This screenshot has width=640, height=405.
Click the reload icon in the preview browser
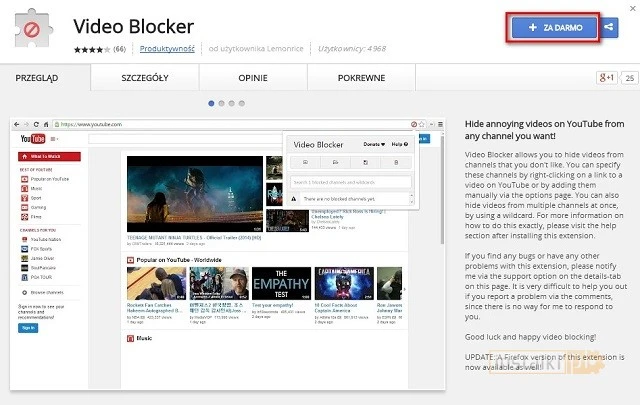pos(36,124)
